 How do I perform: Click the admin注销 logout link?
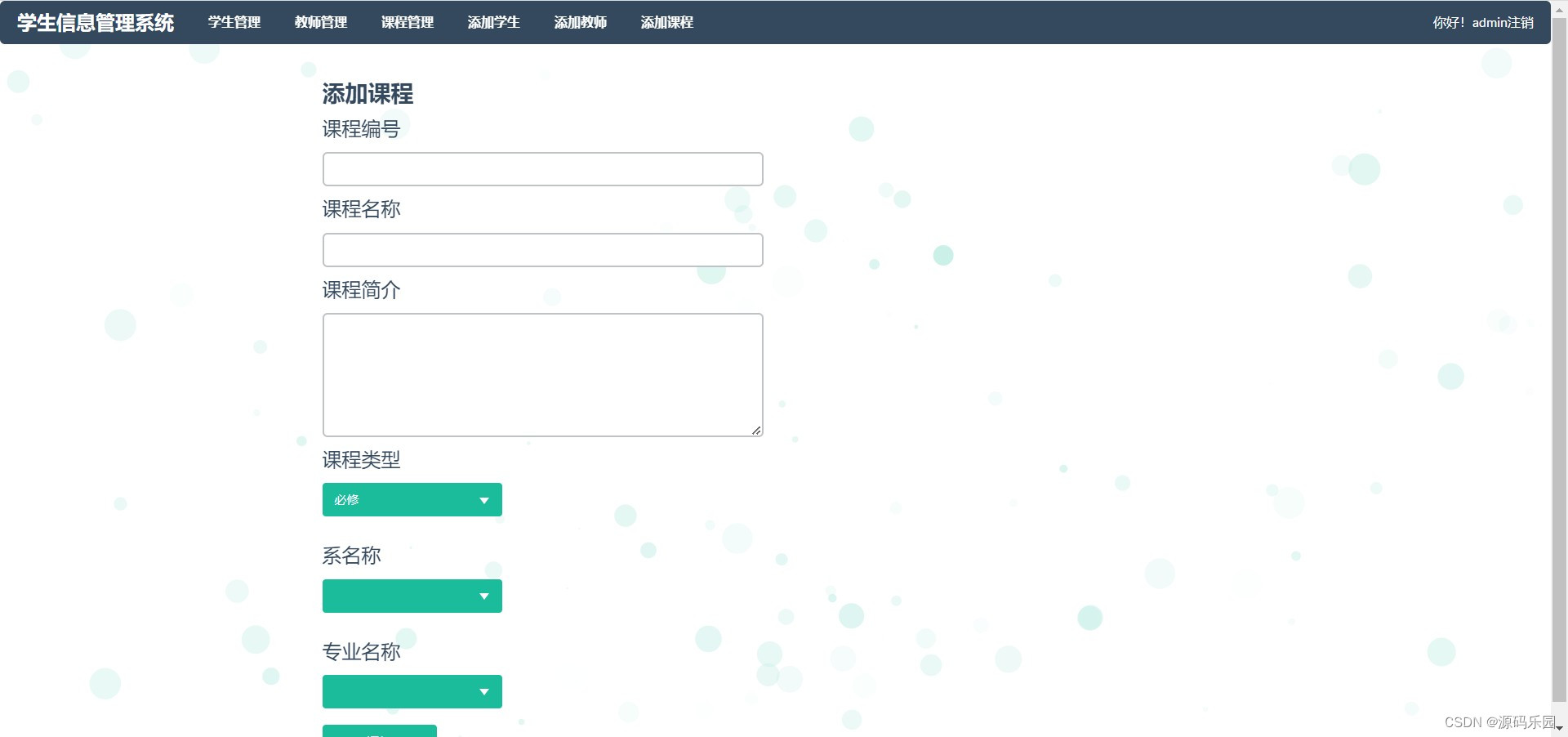[1503, 22]
